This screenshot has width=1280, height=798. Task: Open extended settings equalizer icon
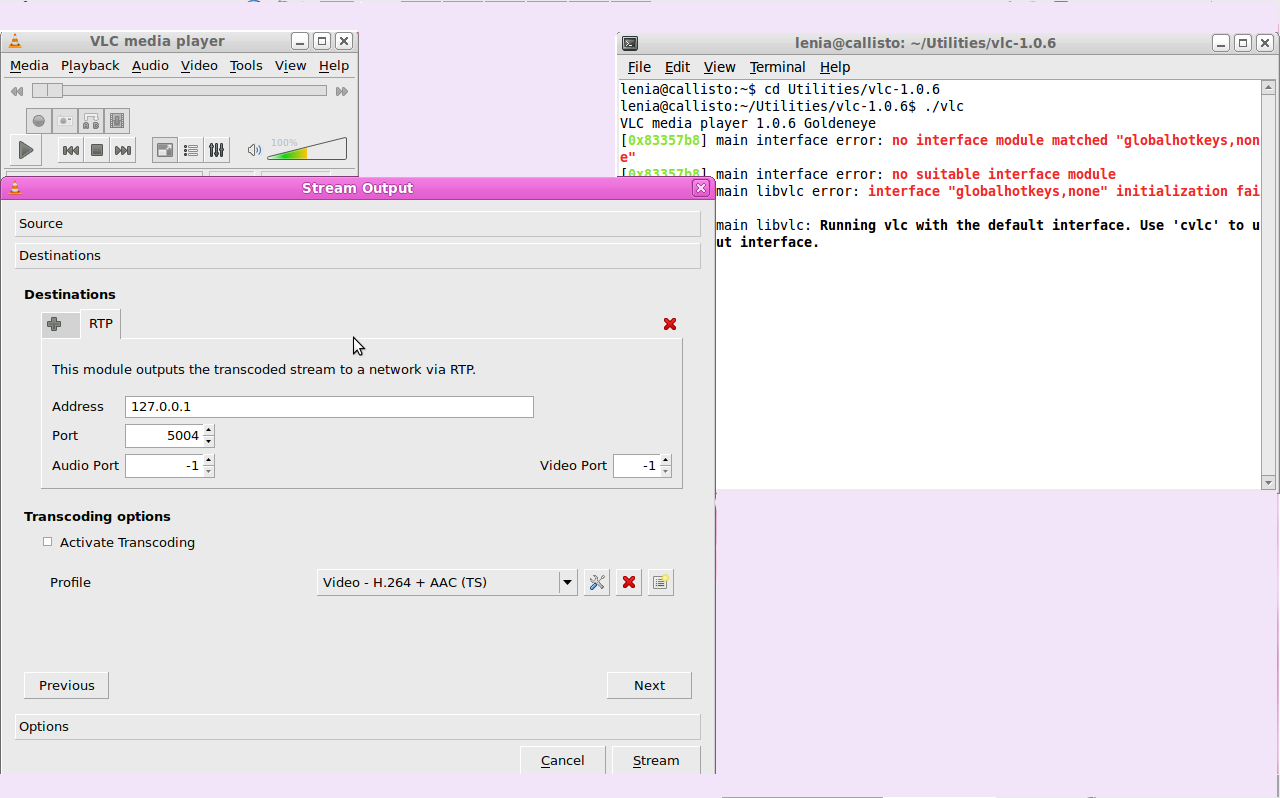click(x=217, y=150)
